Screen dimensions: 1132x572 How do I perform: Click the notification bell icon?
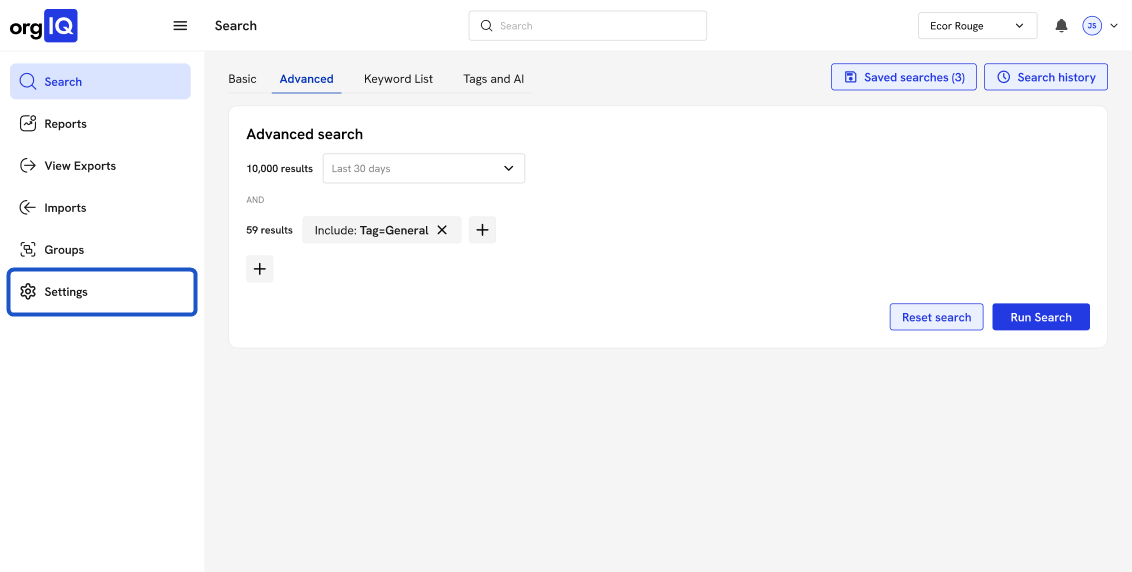(1061, 26)
